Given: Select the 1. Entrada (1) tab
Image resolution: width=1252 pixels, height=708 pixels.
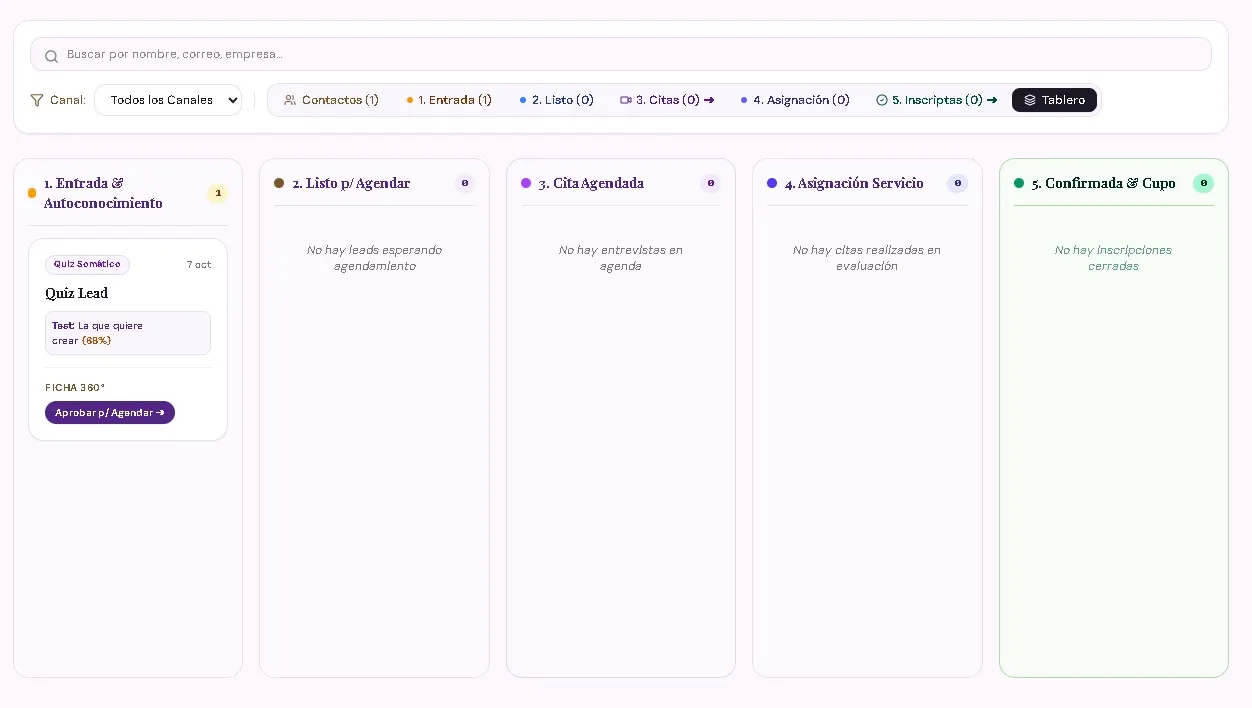Looking at the screenshot, I should click(x=449, y=100).
